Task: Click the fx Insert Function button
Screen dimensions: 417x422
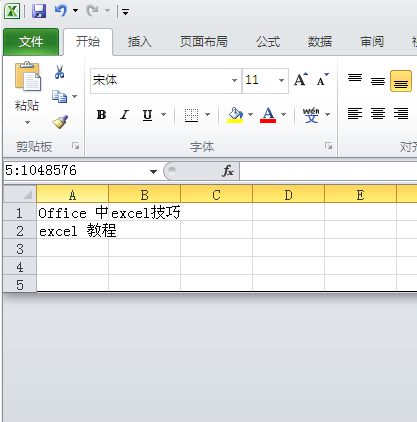Action: (228, 171)
